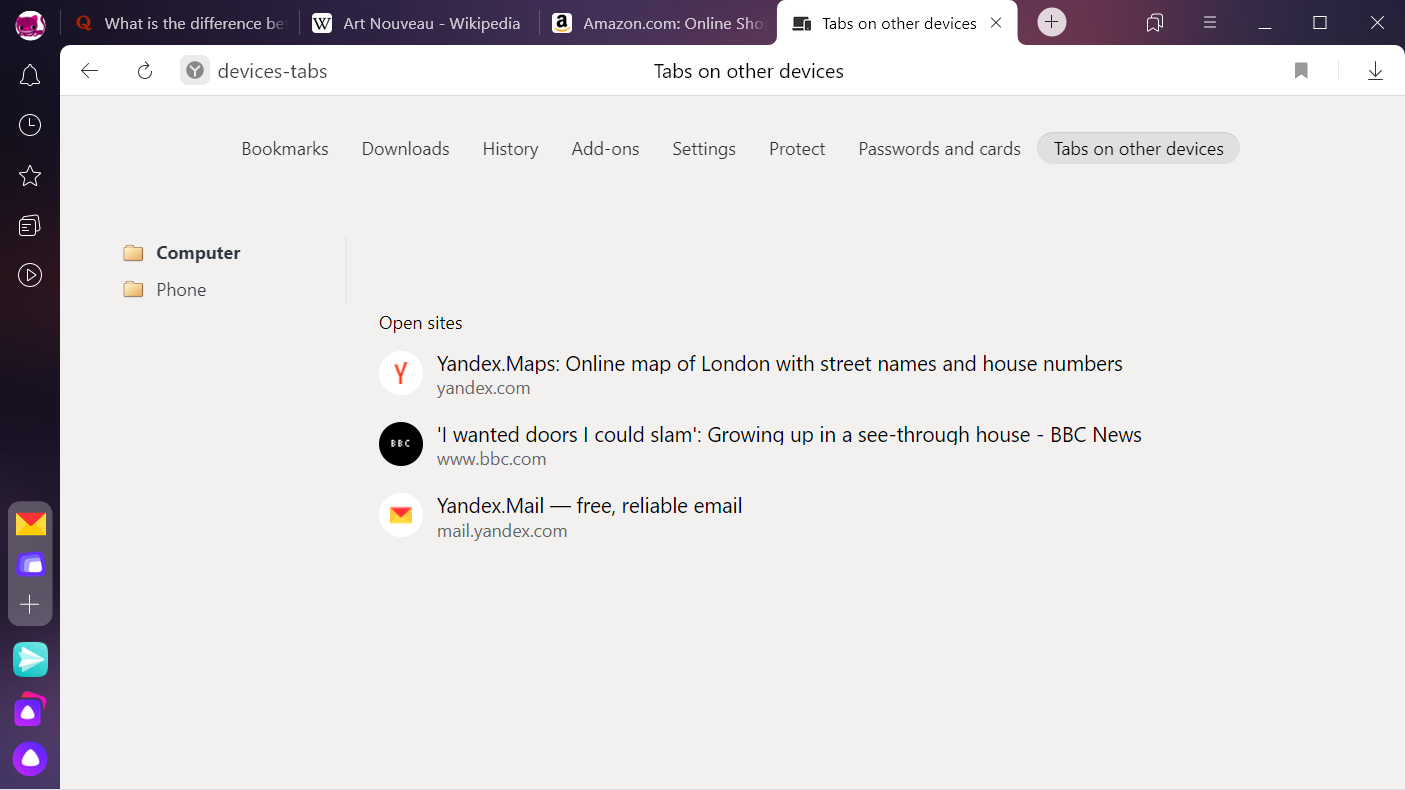1405x790 pixels.
Task: Open the browser hamburger menu
Action: tap(1210, 22)
